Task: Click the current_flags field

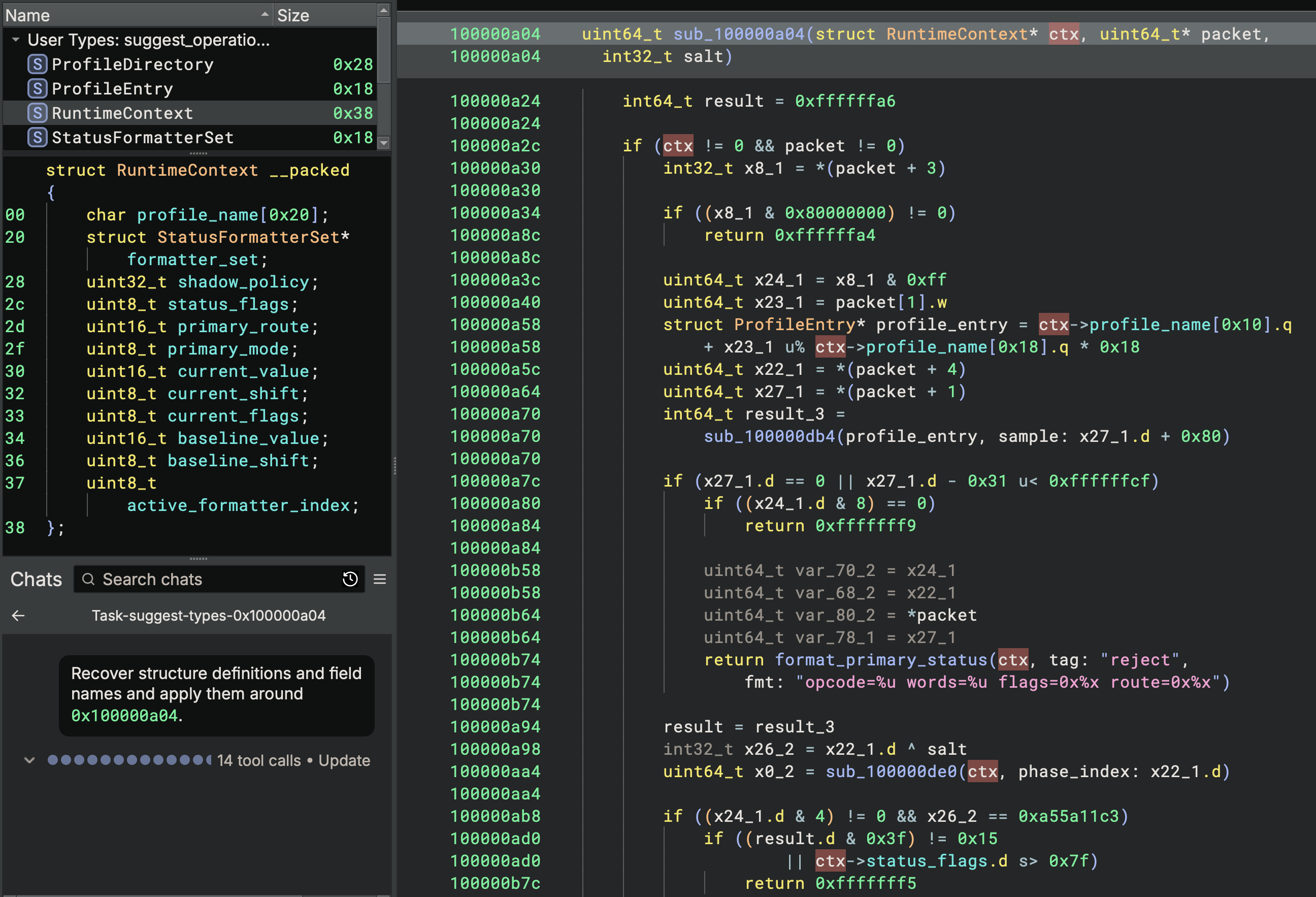Action: point(234,416)
